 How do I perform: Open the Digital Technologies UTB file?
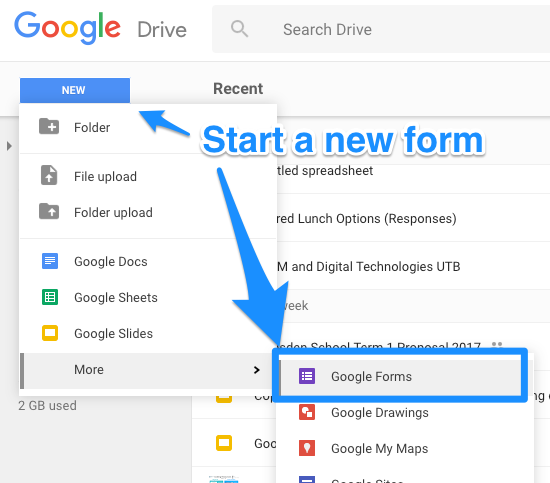[413, 267]
